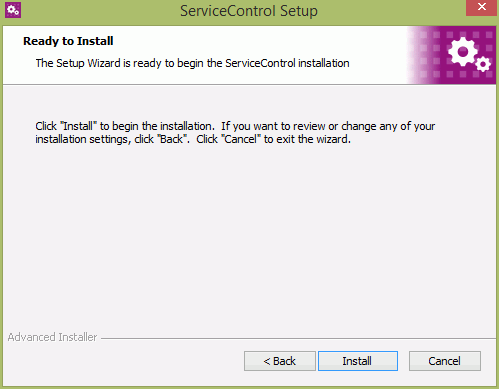
Task: Click empty title bar area beside app icon
Action: (x=100, y=11)
